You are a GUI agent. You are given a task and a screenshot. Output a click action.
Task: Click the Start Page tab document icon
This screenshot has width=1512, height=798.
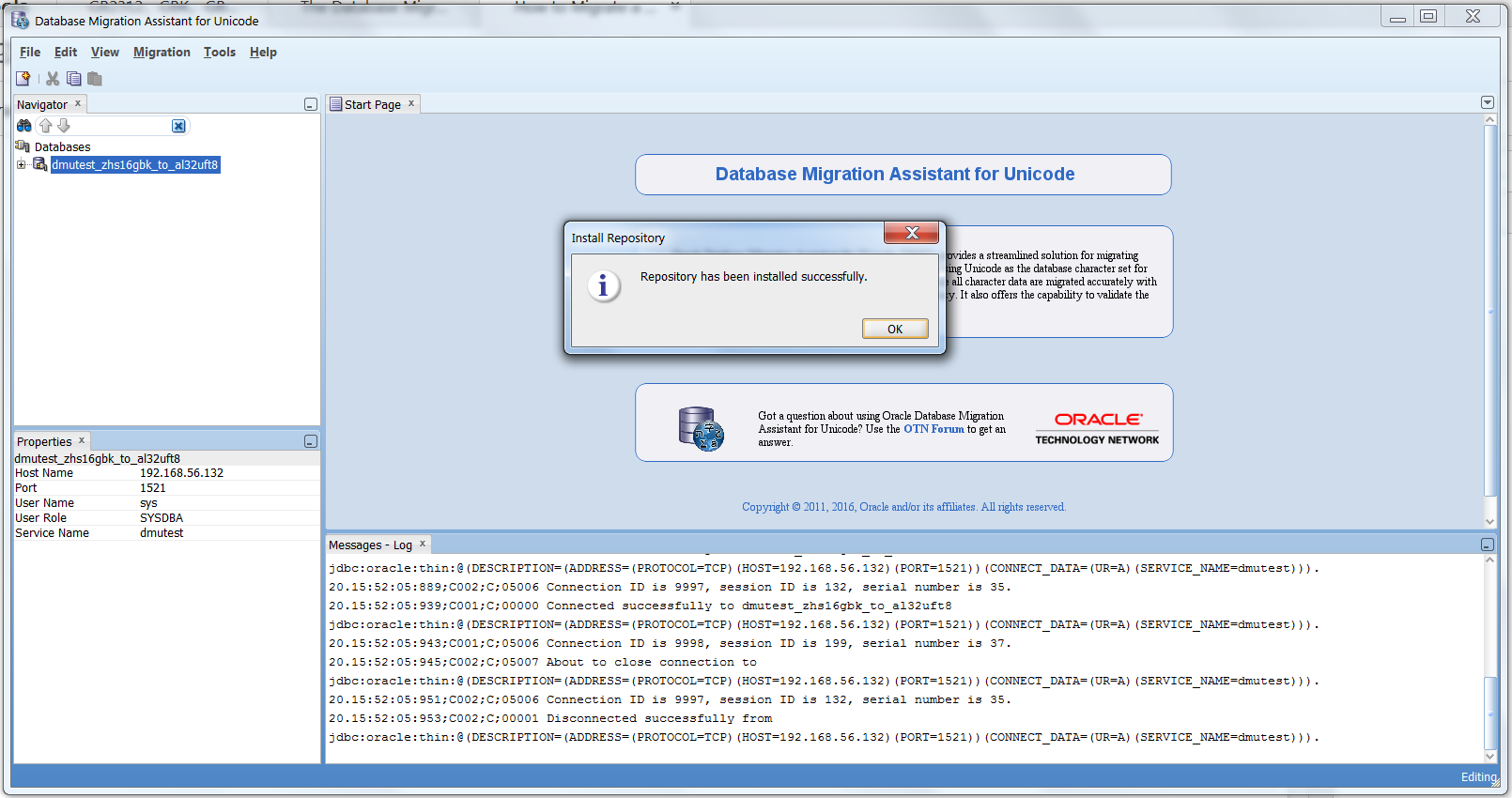coord(336,104)
